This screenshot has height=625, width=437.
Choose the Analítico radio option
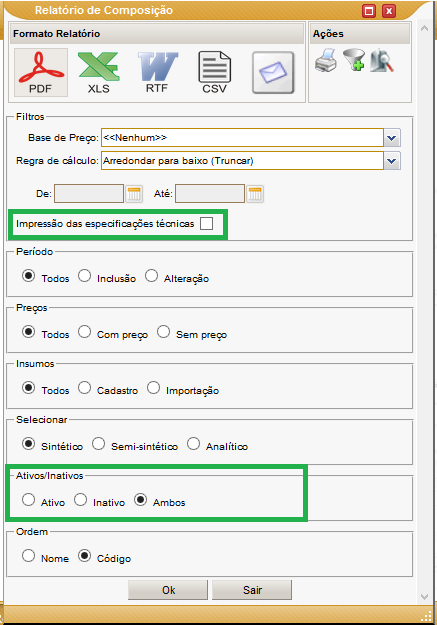(193, 444)
